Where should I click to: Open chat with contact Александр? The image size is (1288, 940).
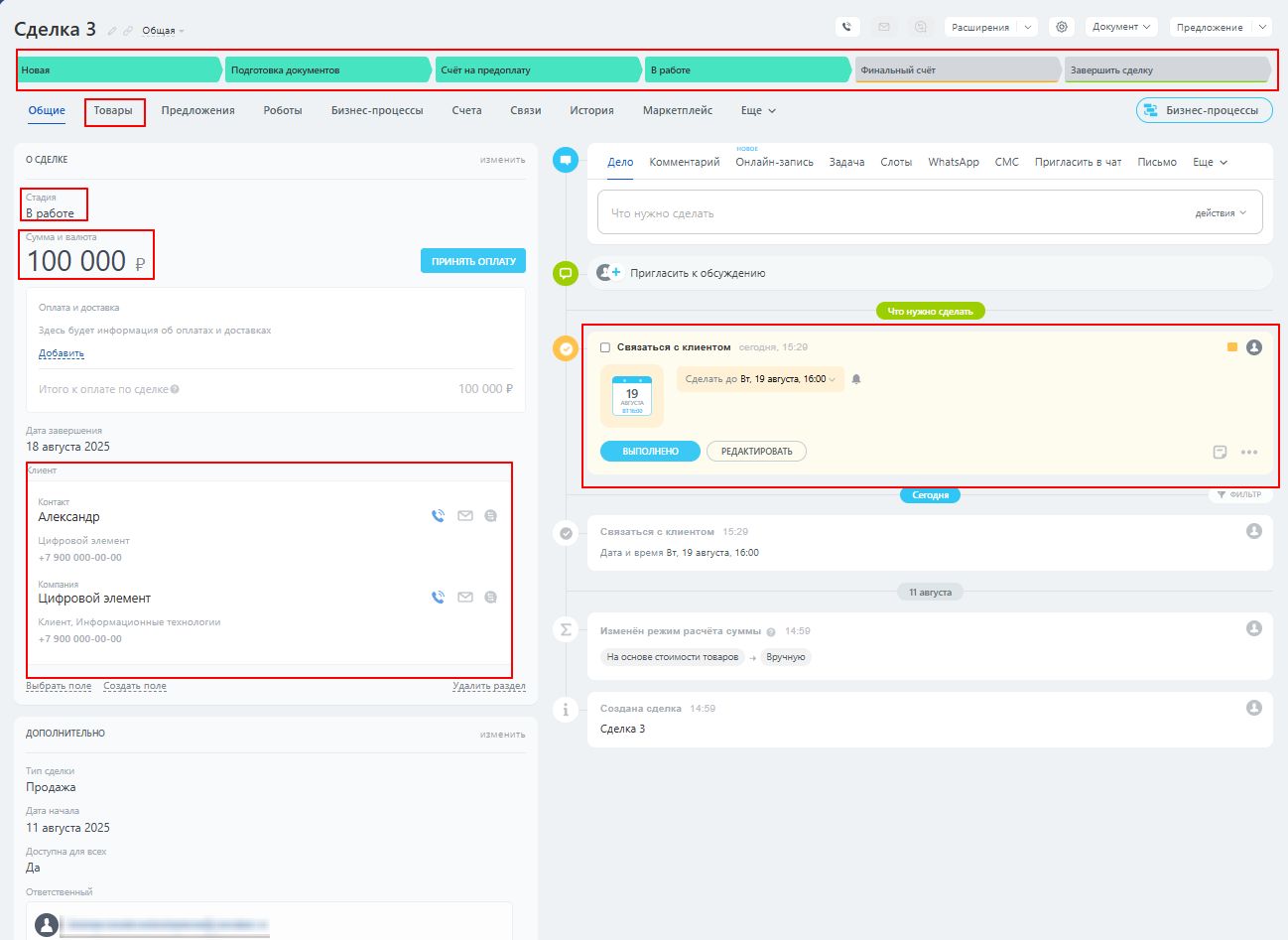(x=490, y=516)
